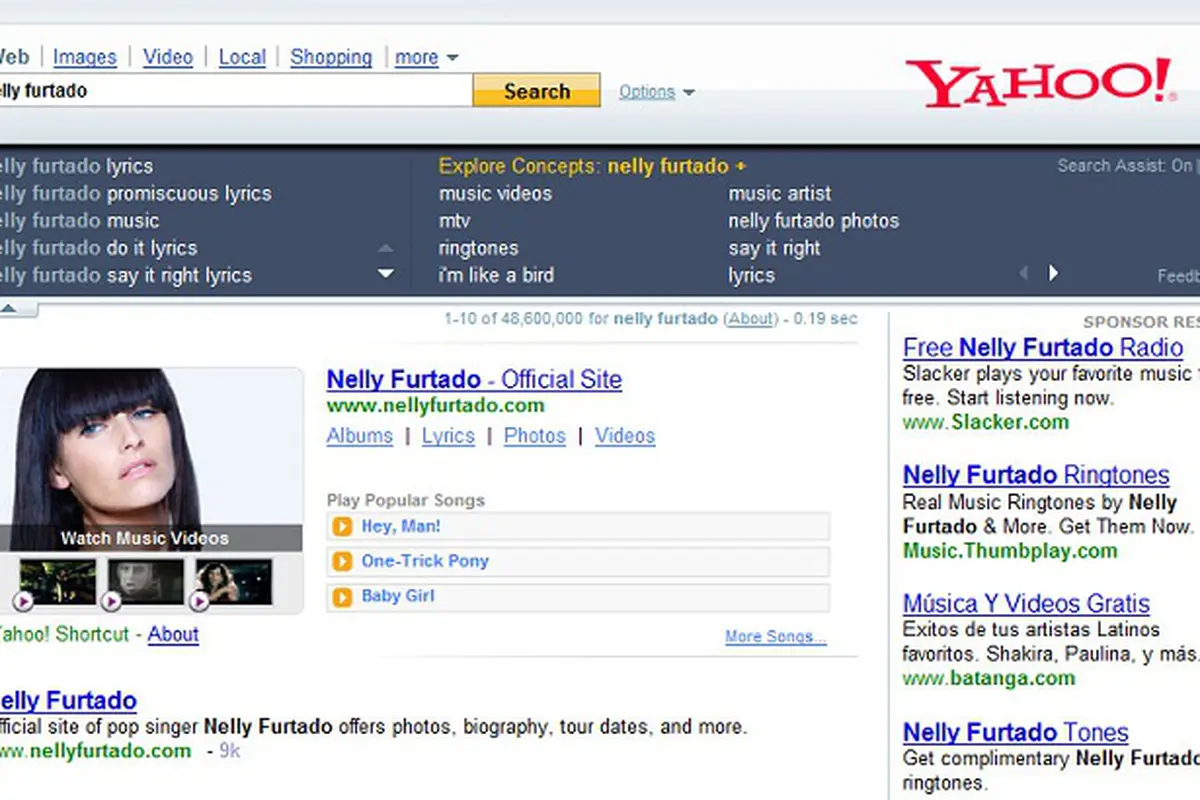Play the song One-Trick Pony

(343, 561)
